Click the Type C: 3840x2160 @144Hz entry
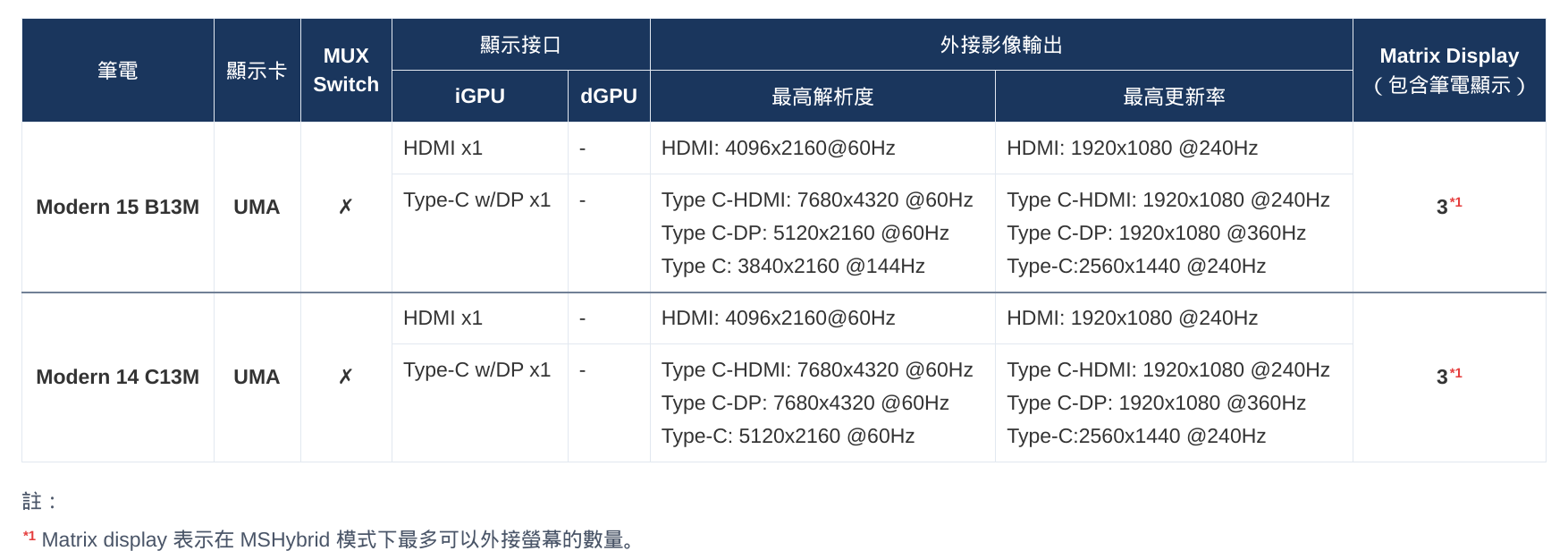 pos(793,266)
